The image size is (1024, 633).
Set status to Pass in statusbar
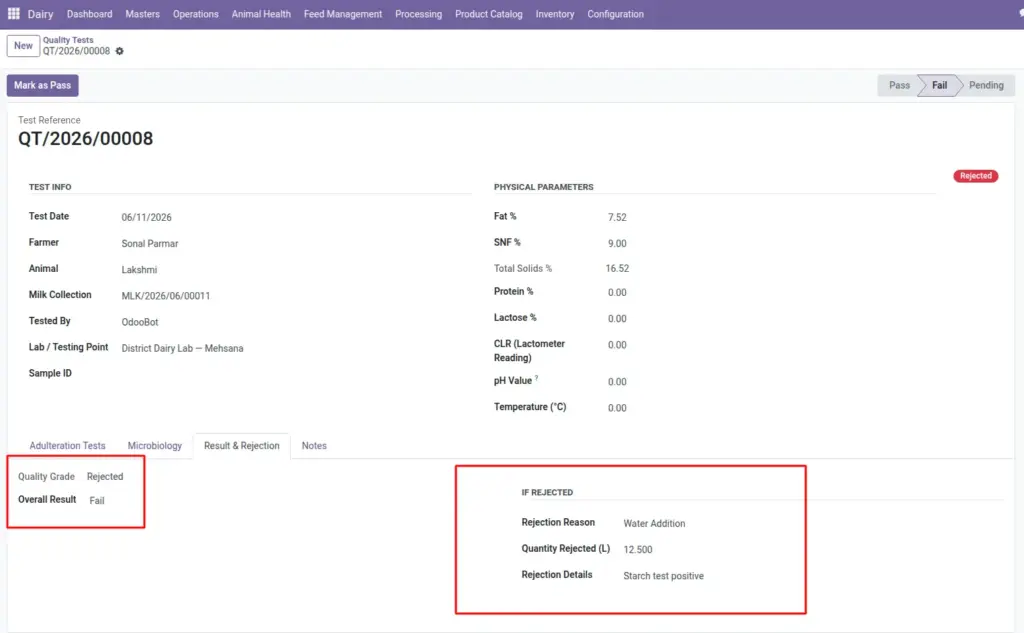point(899,86)
